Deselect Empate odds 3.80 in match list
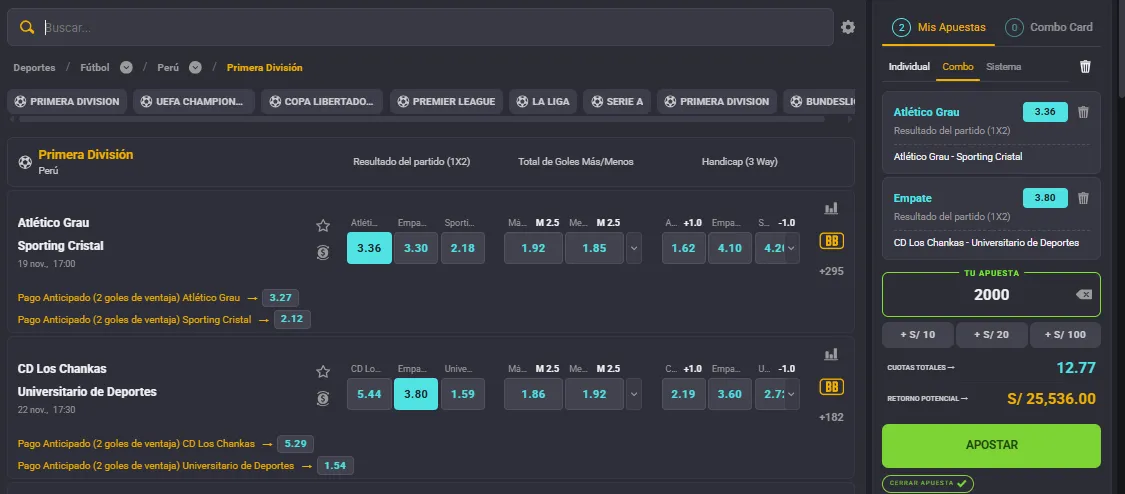This screenshot has width=1125, height=494. pos(416,394)
